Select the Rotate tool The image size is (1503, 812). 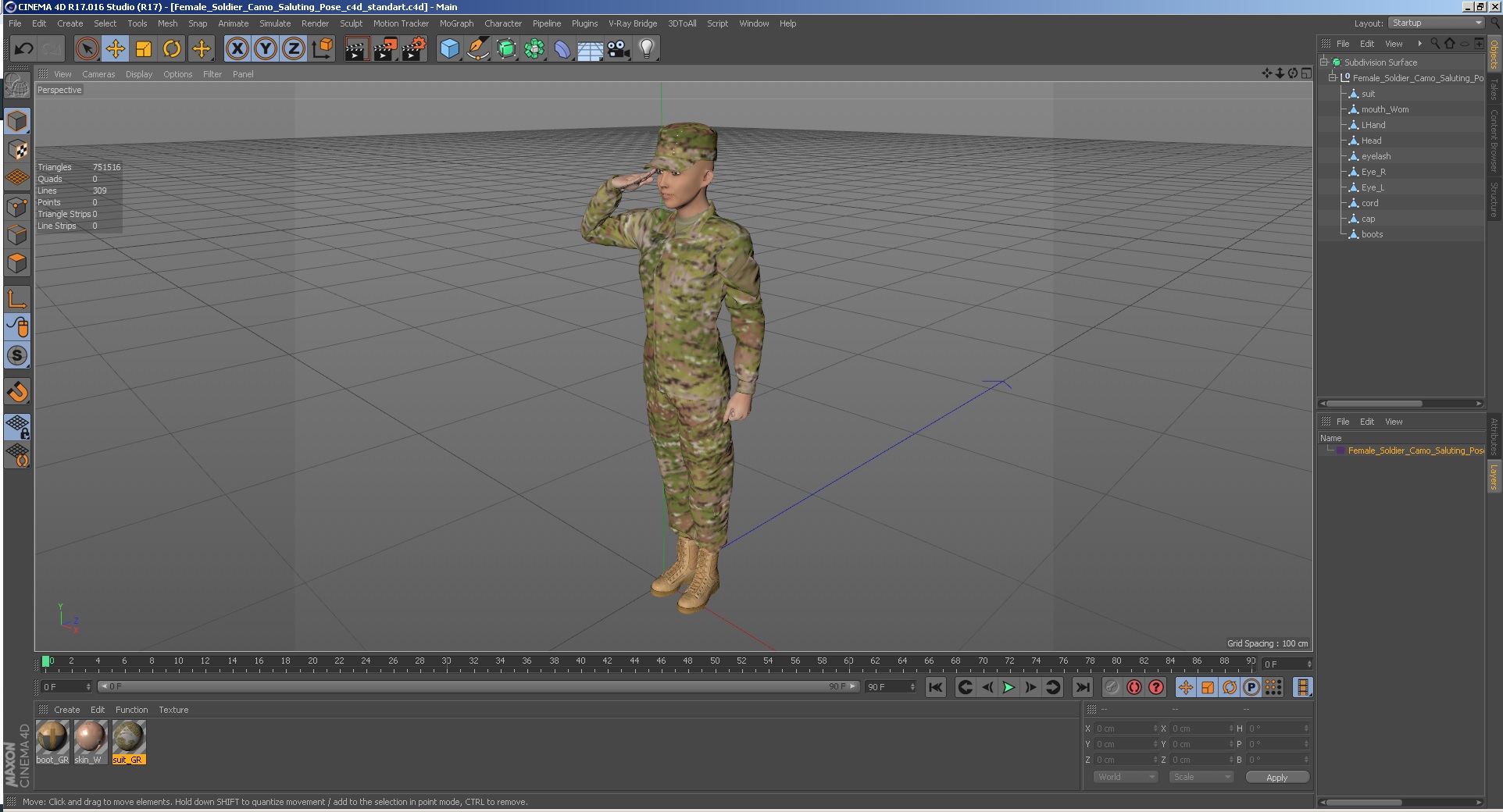[x=172, y=48]
